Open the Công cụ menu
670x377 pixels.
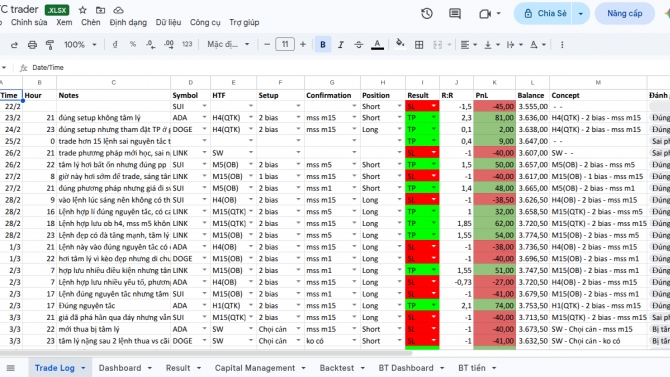pyautogui.click(x=205, y=22)
